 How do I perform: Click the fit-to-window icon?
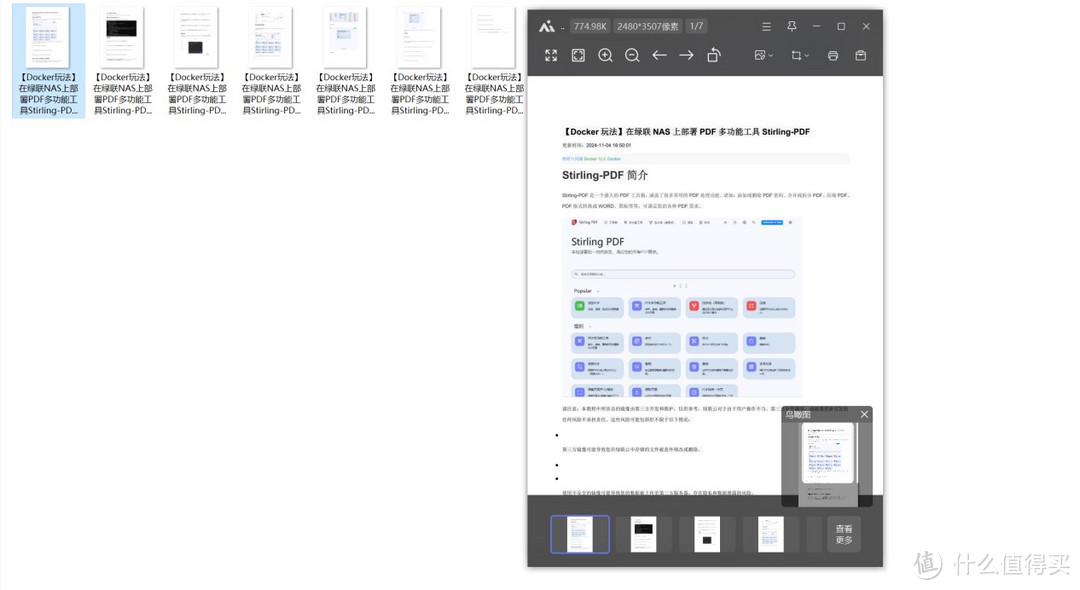[578, 56]
